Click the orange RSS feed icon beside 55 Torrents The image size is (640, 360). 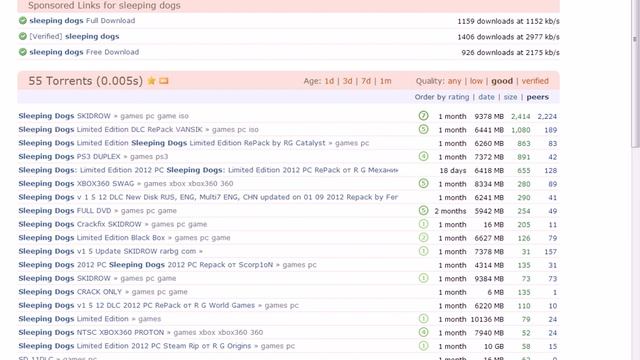164,81
